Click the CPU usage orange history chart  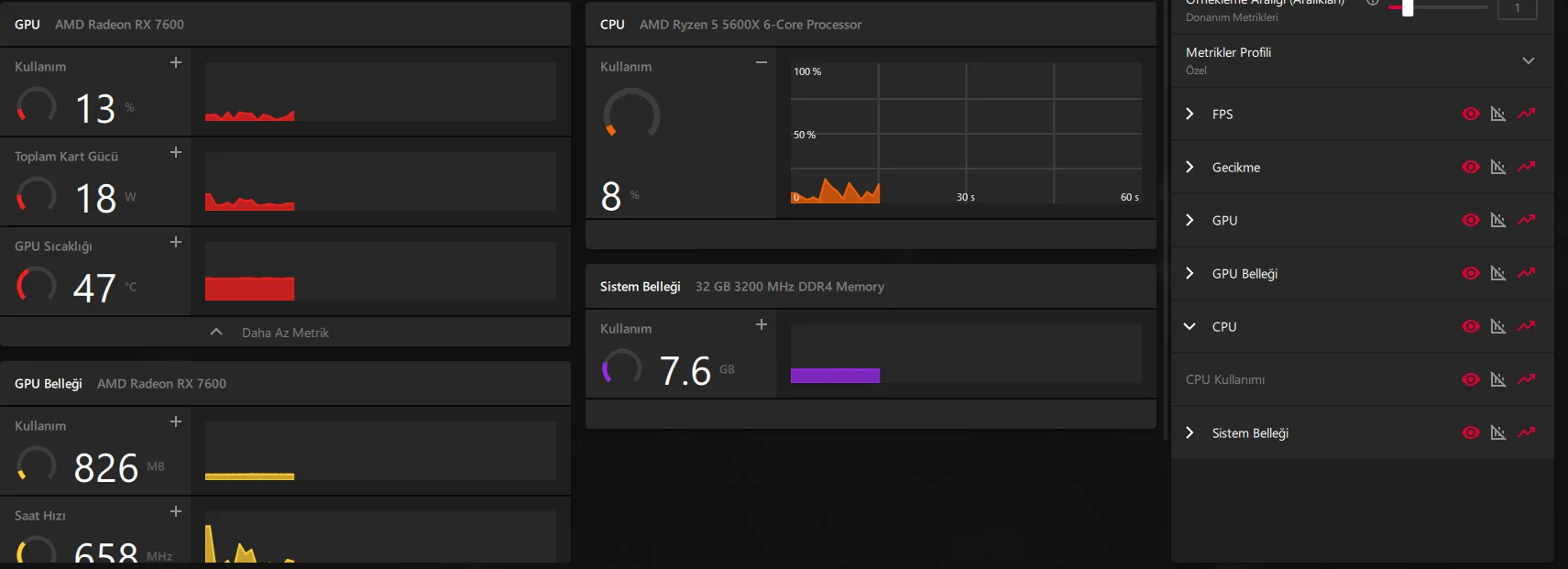[966, 133]
